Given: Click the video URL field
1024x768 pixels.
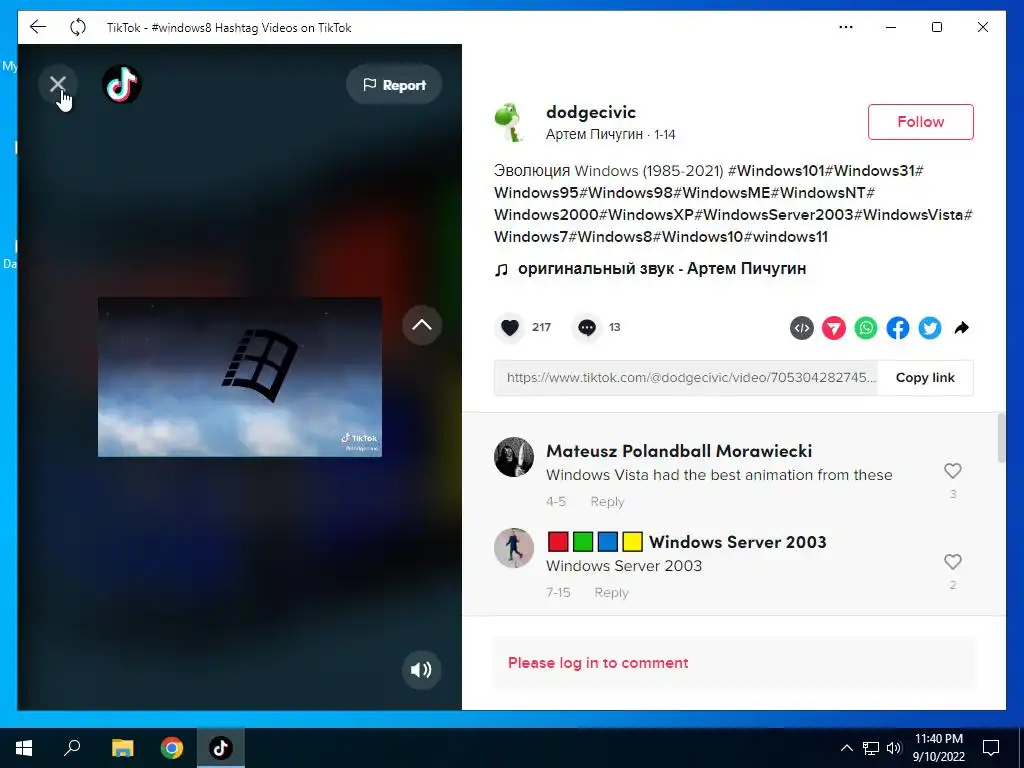Looking at the screenshot, I should tap(686, 377).
